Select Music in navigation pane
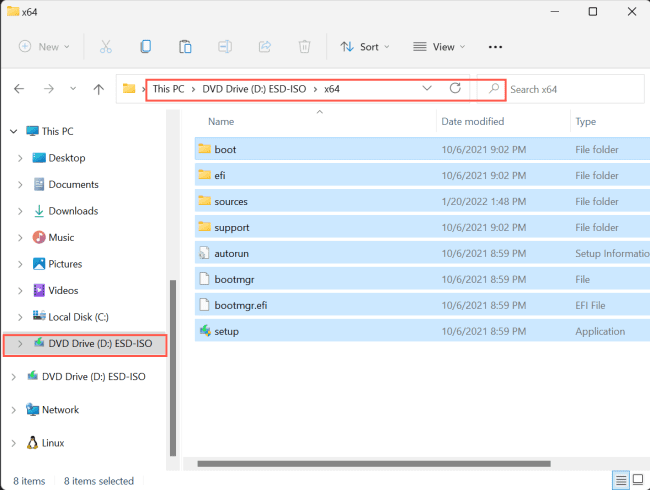This screenshot has height=490, width=650. (x=53, y=238)
